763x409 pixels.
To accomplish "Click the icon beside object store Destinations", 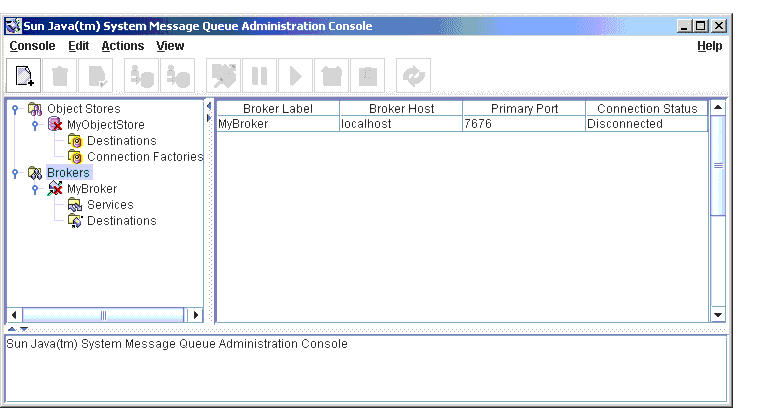I will tap(75, 141).
